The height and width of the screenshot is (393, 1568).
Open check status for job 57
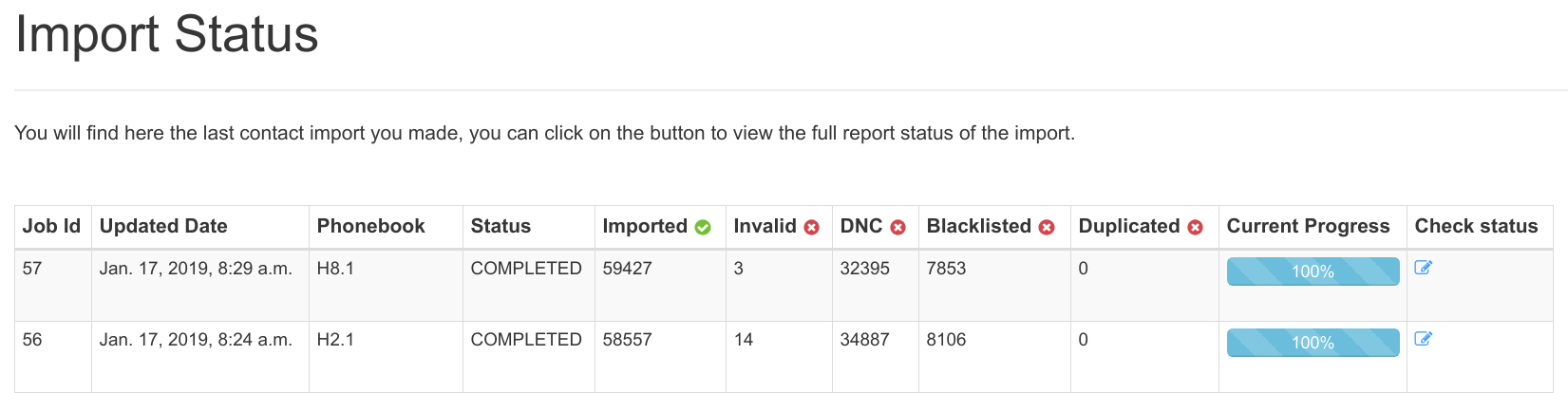click(1423, 268)
